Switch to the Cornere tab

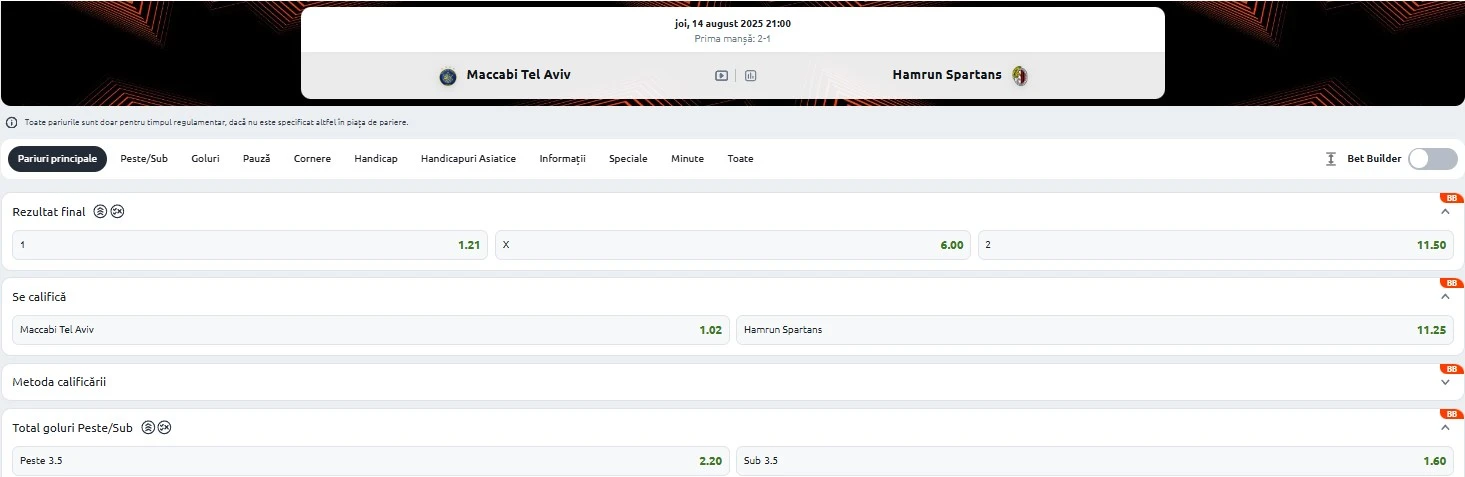pyautogui.click(x=312, y=159)
